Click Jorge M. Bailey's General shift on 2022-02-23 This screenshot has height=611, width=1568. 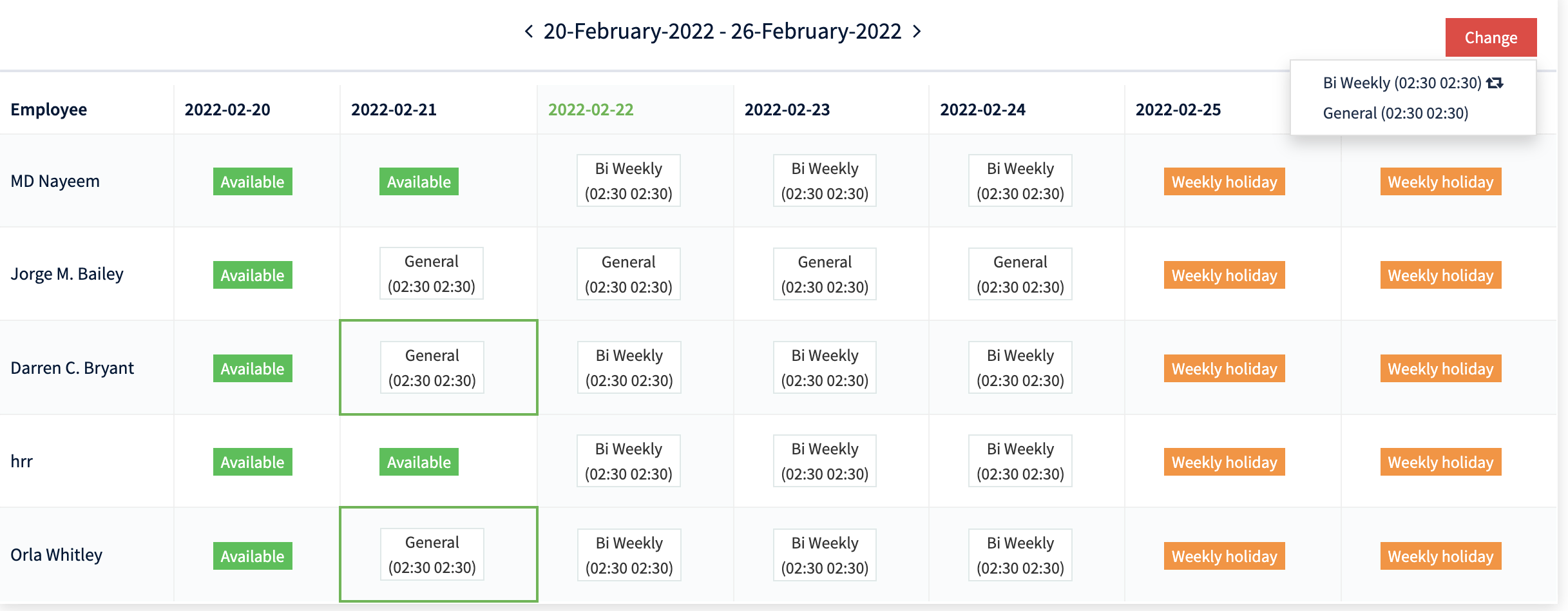click(x=825, y=274)
